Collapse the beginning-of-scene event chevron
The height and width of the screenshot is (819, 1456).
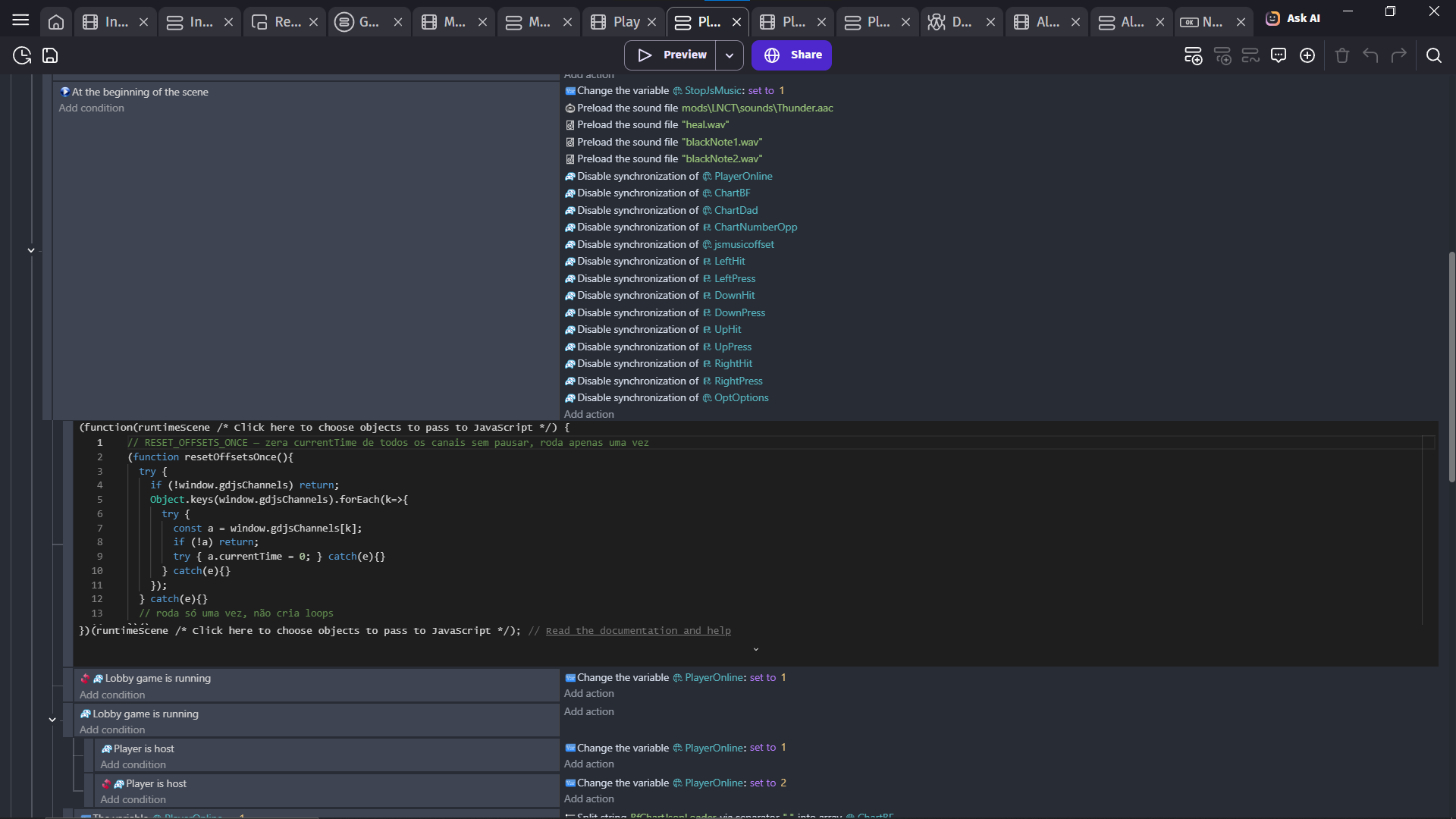[31, 250]
